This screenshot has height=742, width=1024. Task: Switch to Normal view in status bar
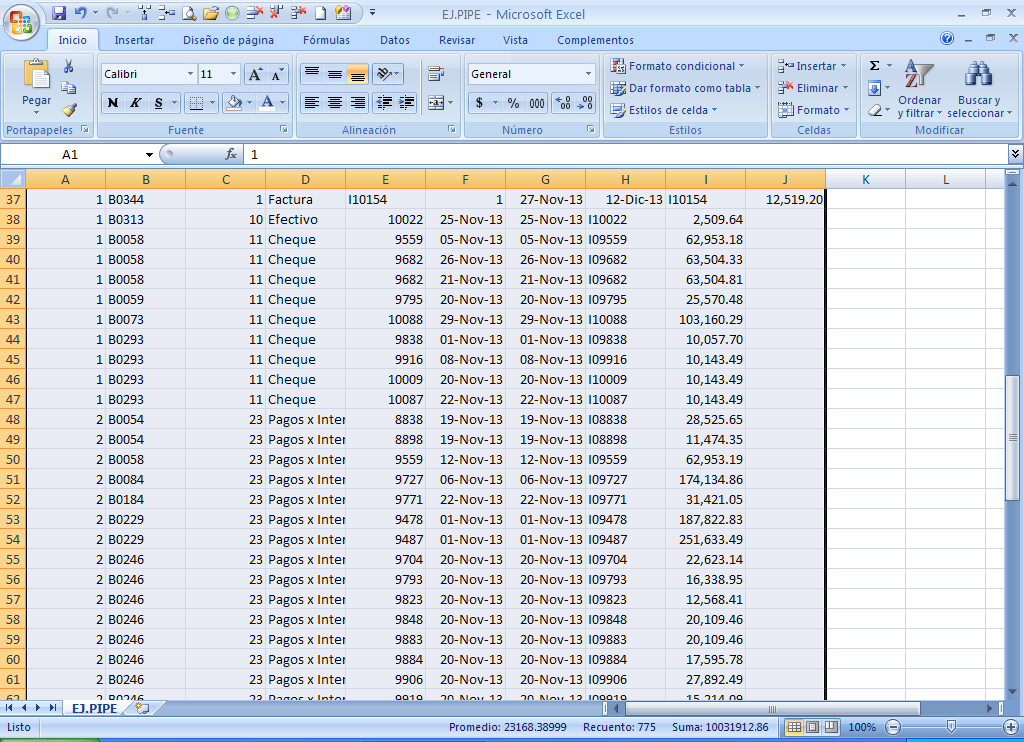click(x=794, y=727)
